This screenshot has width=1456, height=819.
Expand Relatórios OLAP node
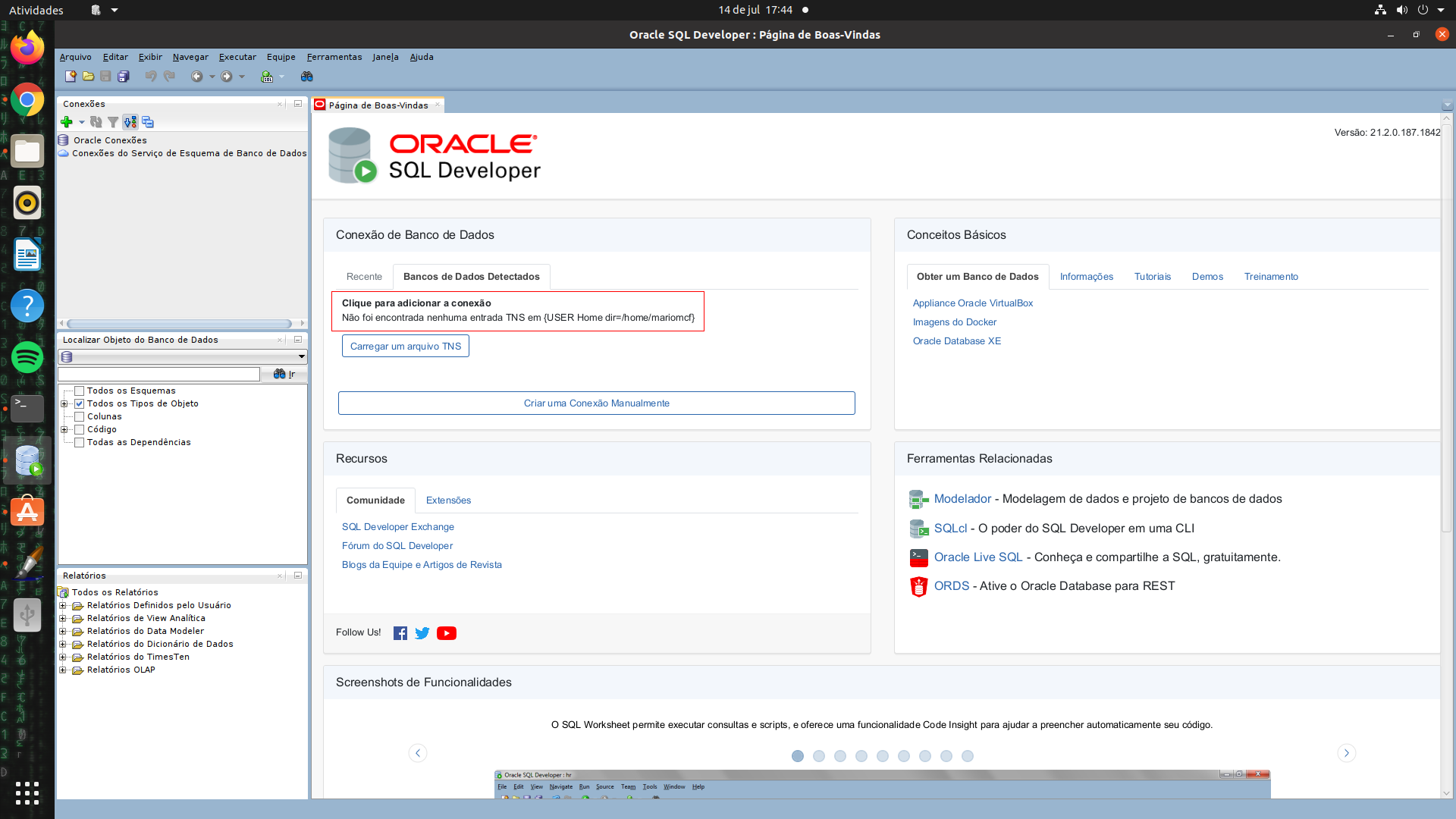coord(63,670)
